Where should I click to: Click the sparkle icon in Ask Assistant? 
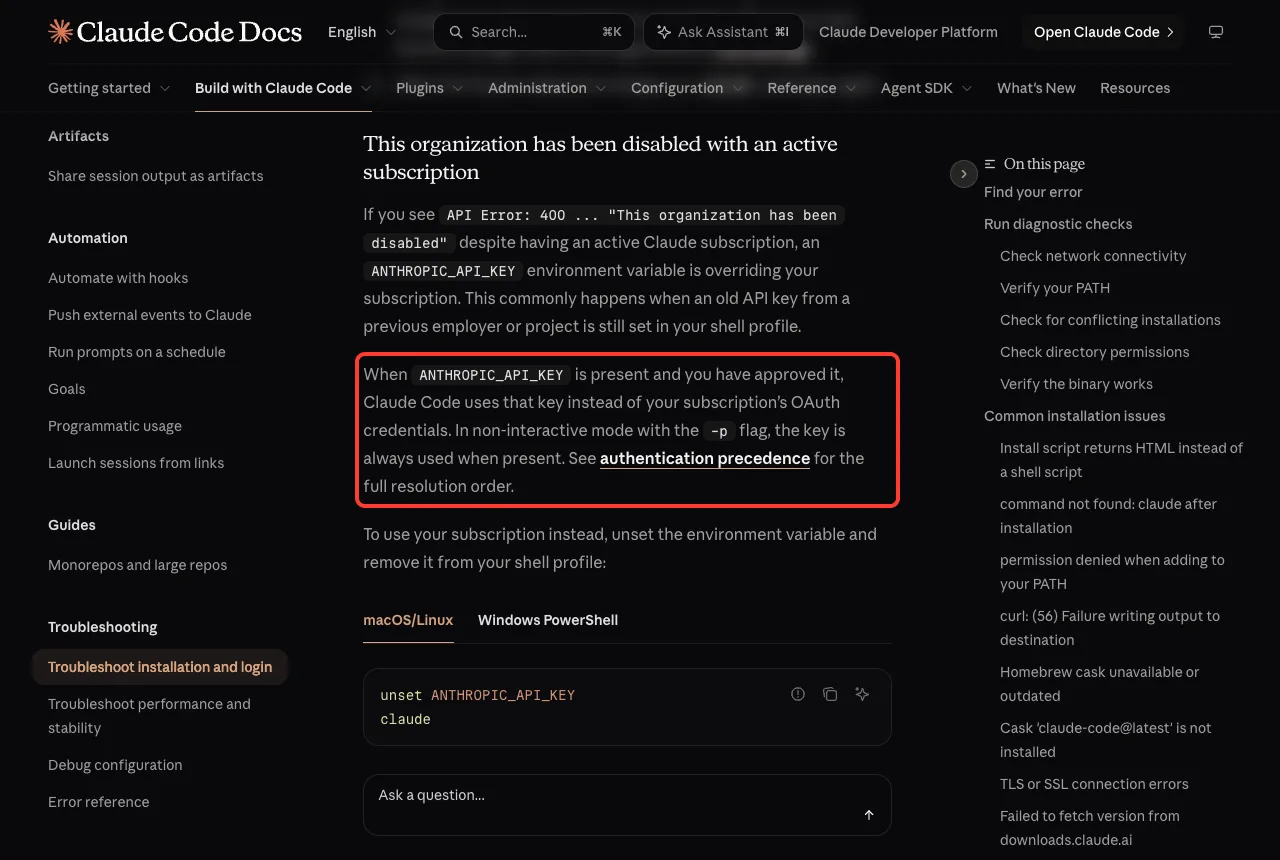[663, 32]
